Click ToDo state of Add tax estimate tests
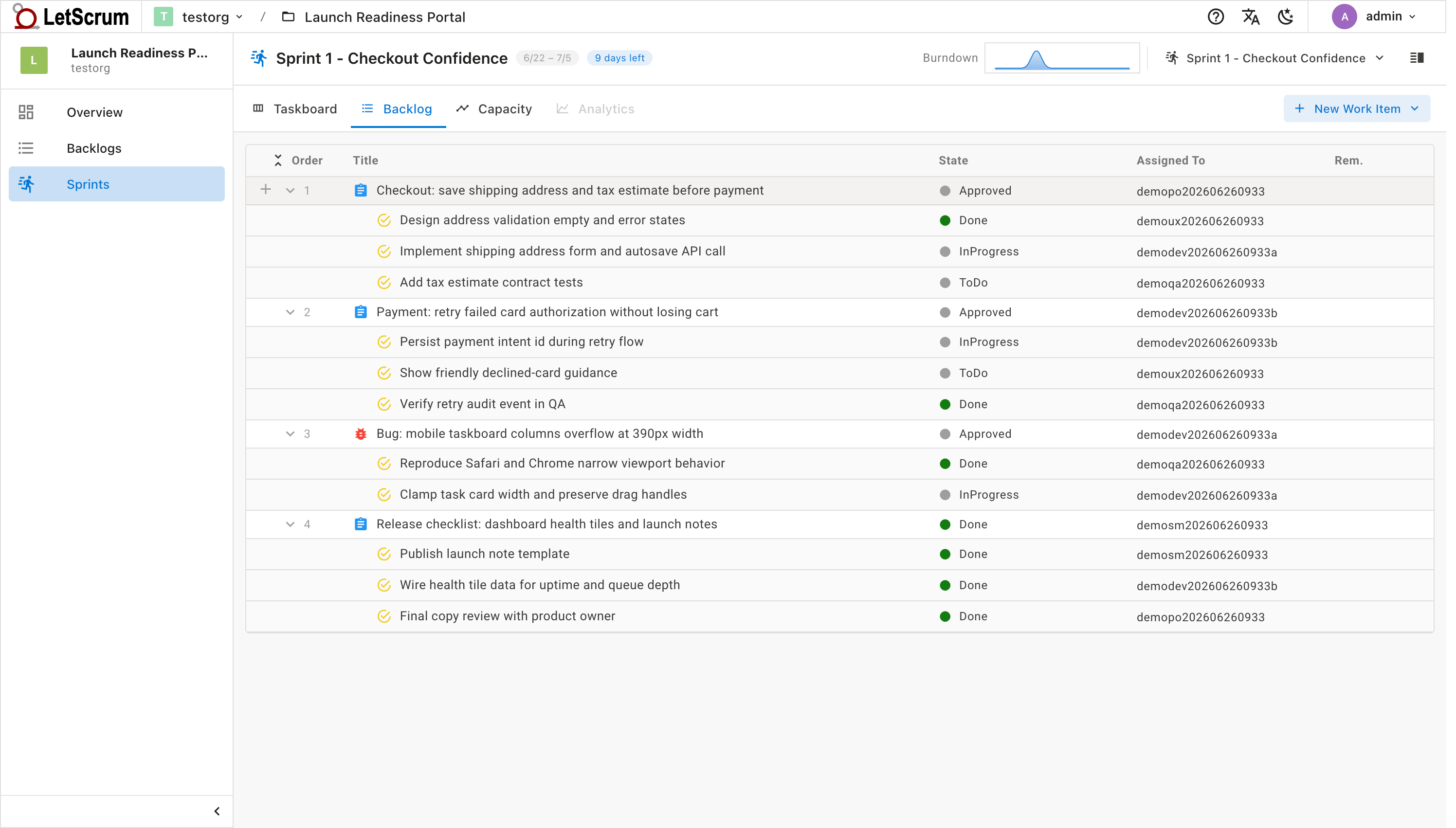 click(x=973, y=283)
